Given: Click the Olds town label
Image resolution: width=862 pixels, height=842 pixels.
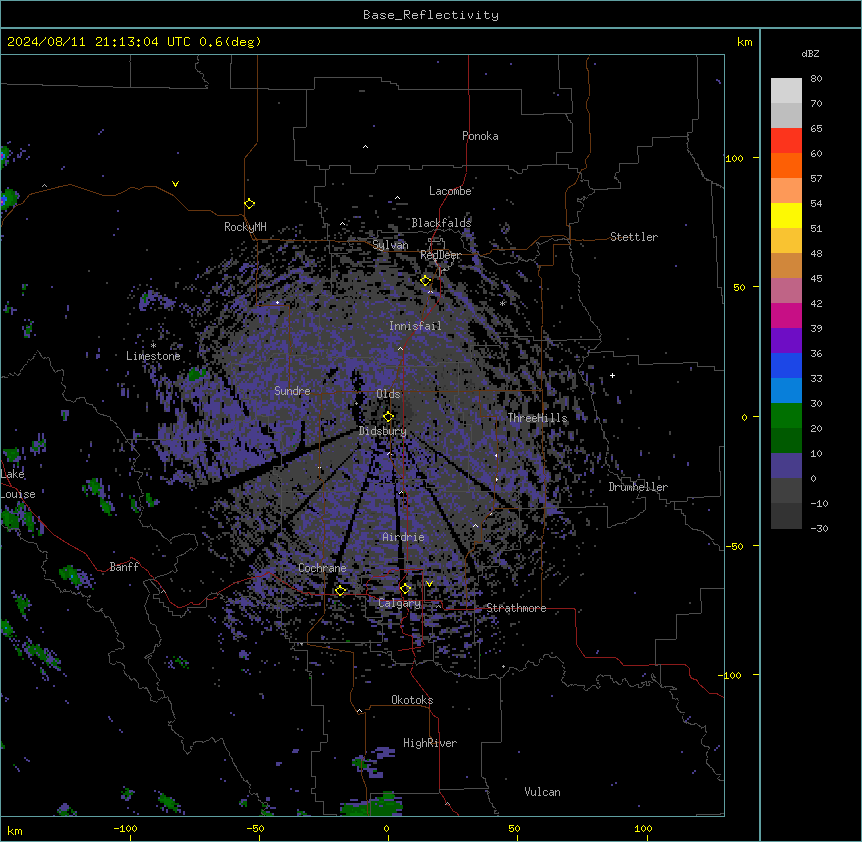Looking at the screenshot, I should [x=388, y=394].
